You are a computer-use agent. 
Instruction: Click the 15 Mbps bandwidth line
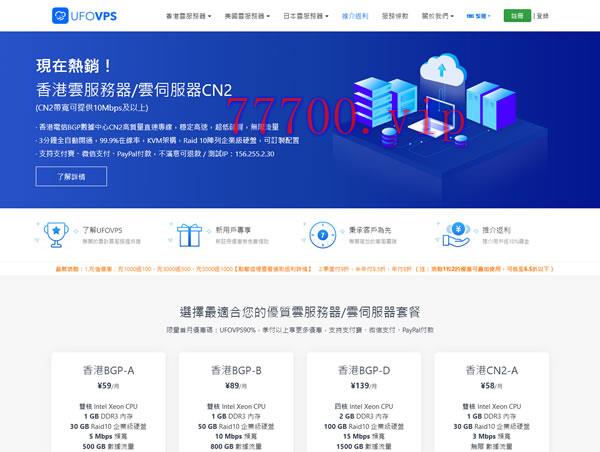(364, 436)
